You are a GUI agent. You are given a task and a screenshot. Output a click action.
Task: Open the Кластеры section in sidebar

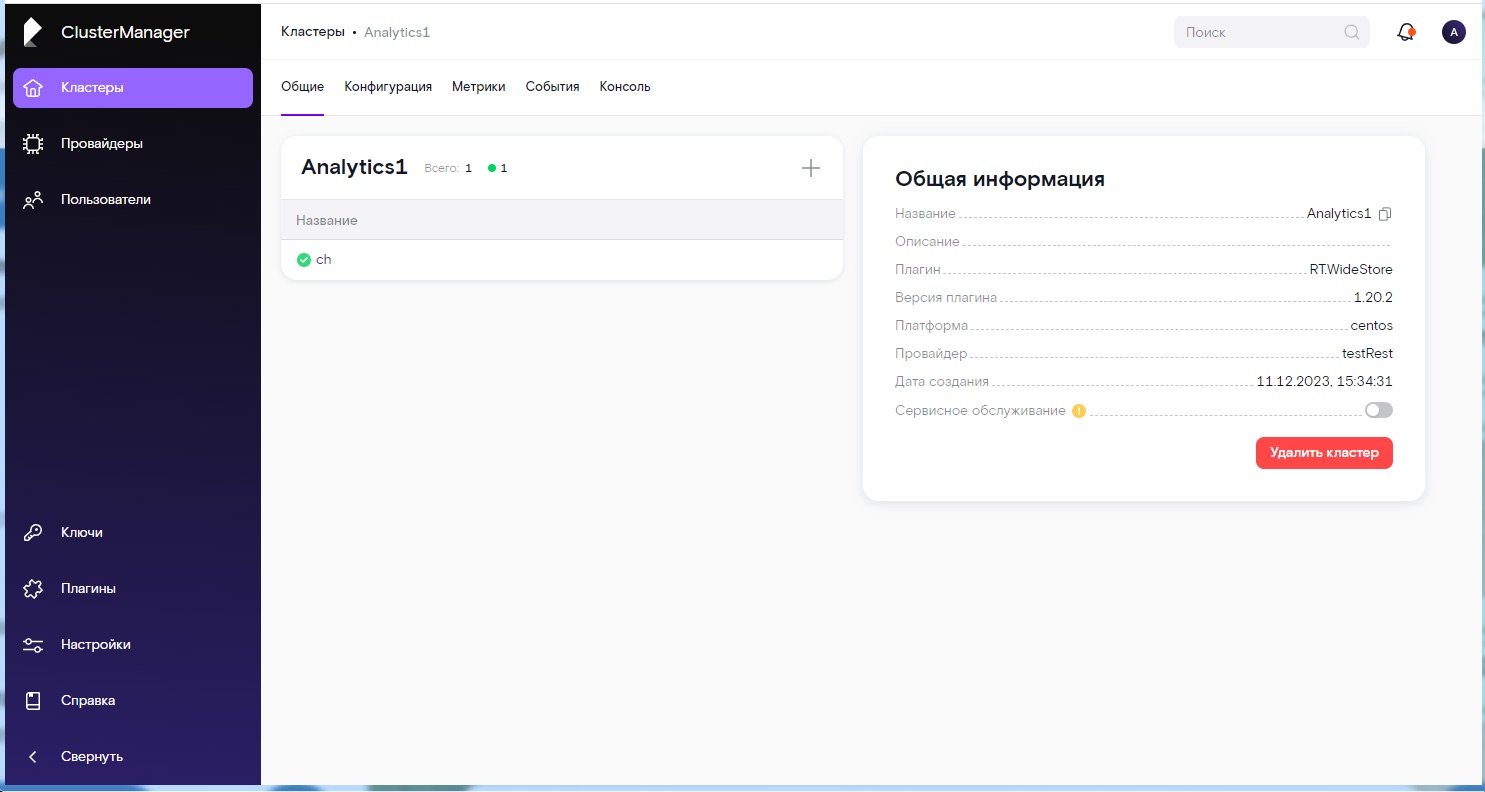[133, 87]
